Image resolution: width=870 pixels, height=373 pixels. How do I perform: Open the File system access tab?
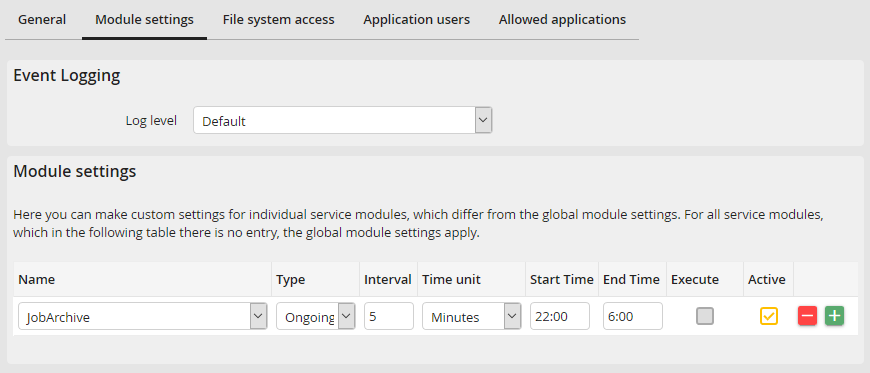click(x=279, y=19)
